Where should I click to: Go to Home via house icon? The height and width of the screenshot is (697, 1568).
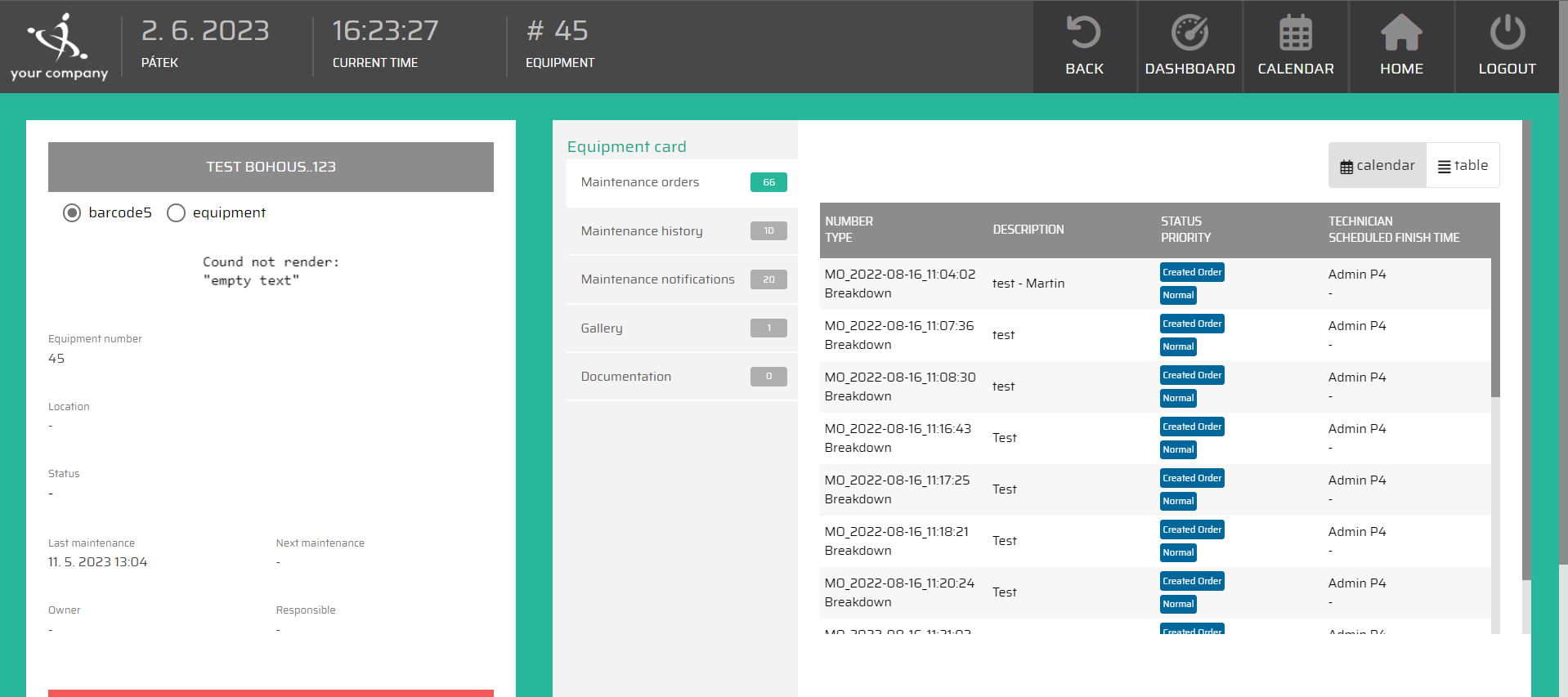[1401, 34]
